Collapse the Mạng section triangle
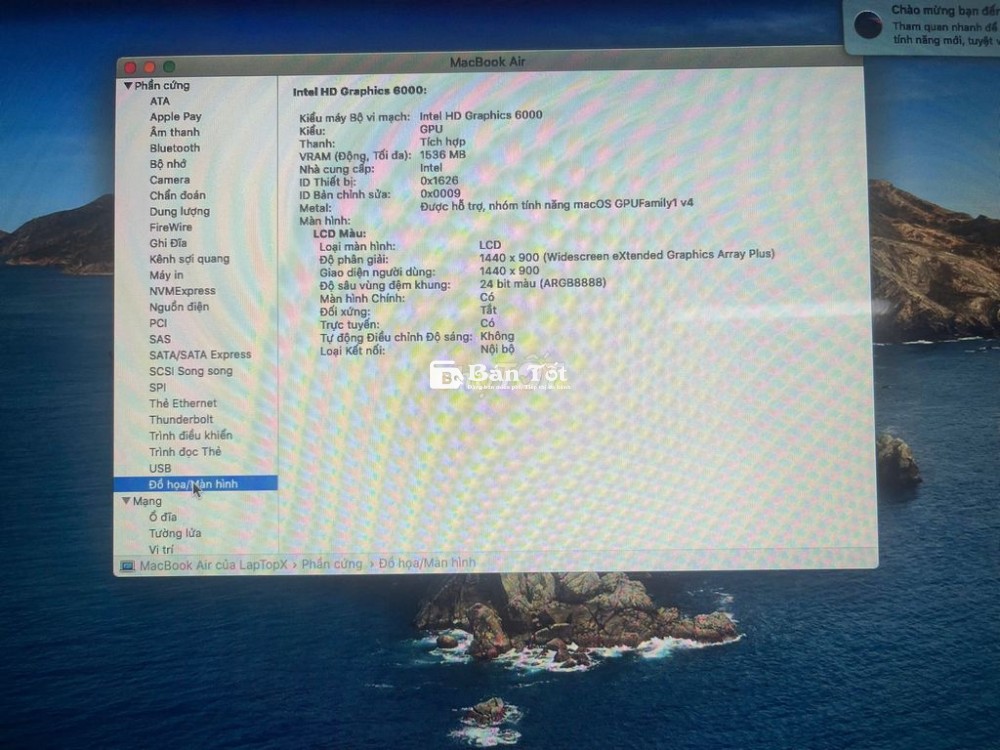Image resolution: width=1000 pixels, height=750 pixels. point(126,501)
